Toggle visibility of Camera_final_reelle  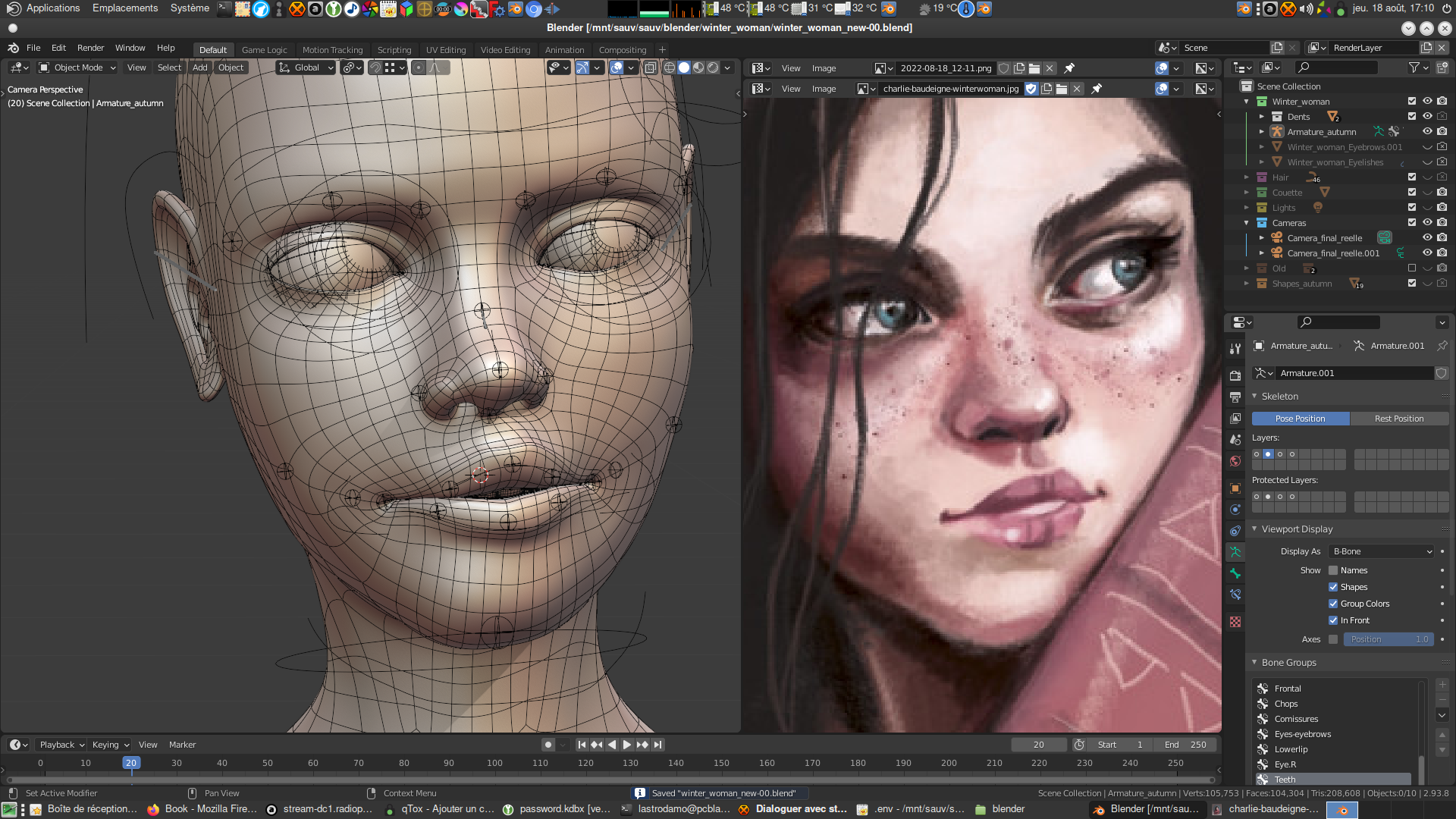1427,238
